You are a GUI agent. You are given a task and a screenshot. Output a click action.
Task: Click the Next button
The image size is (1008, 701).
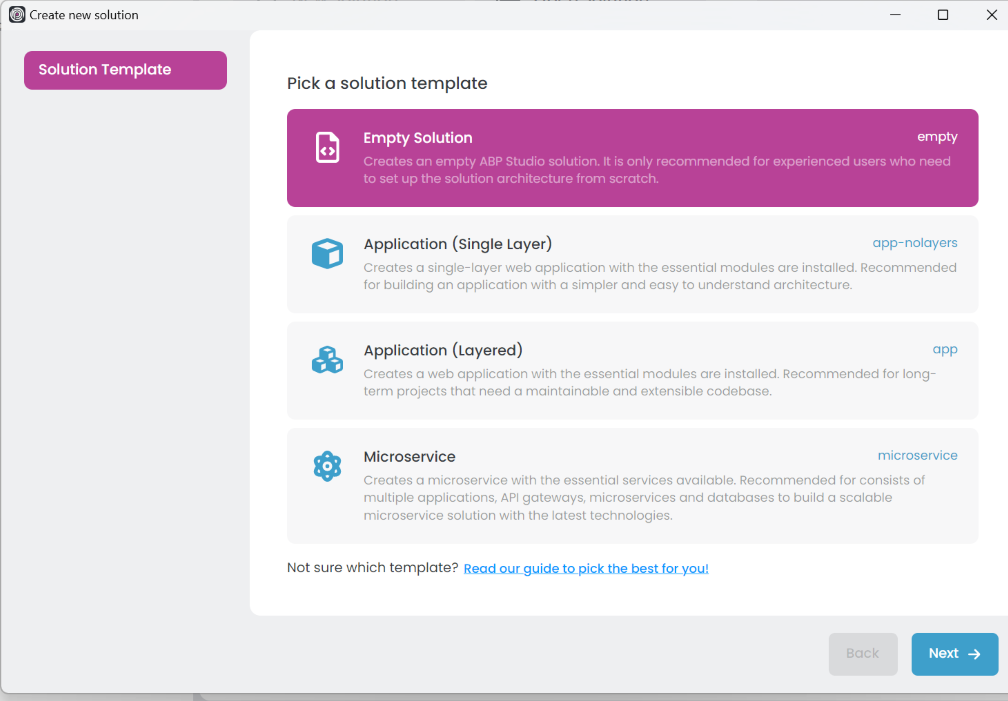click(954, 654)
